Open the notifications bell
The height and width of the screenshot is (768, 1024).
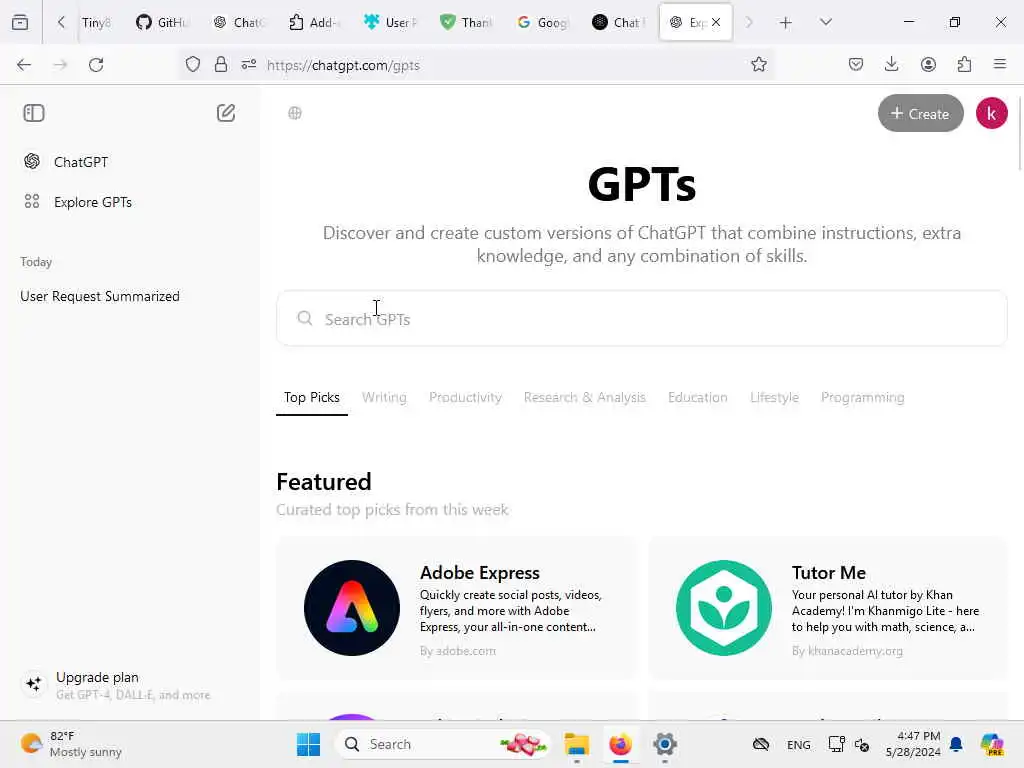tap(956, 744)
